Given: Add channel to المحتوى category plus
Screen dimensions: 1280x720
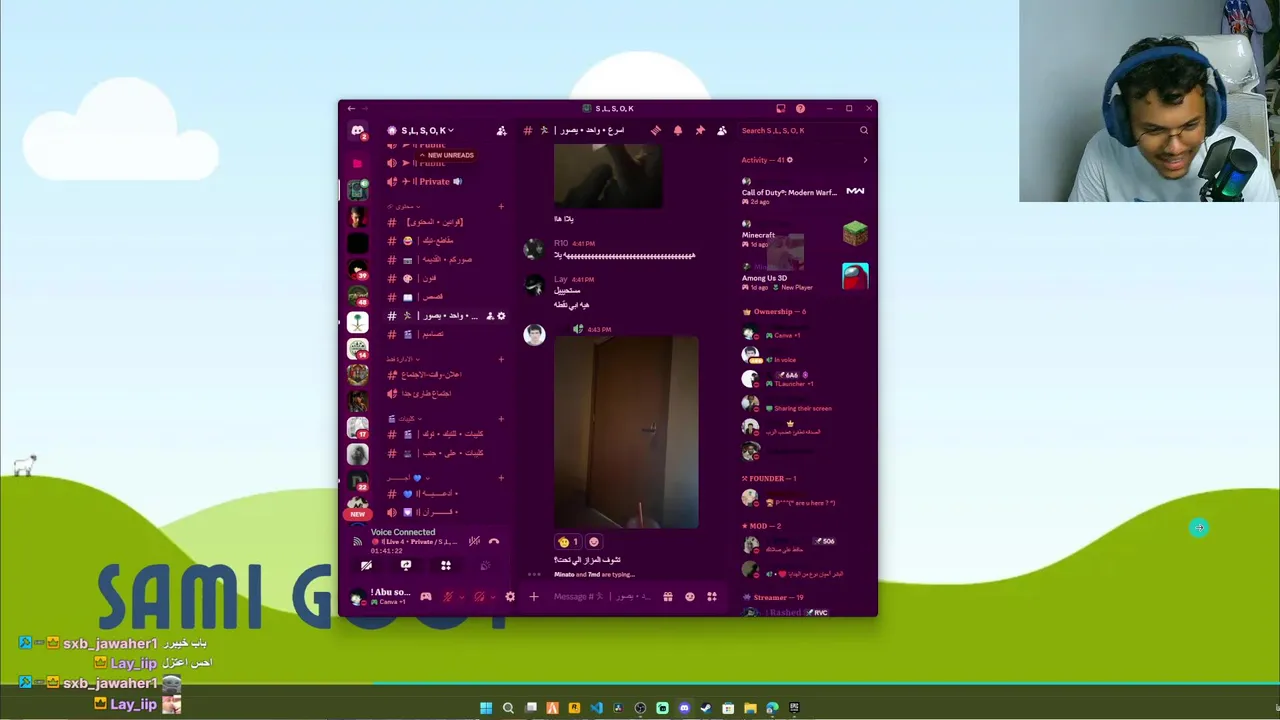Looking at the screenshot, I should coord(501,207).
